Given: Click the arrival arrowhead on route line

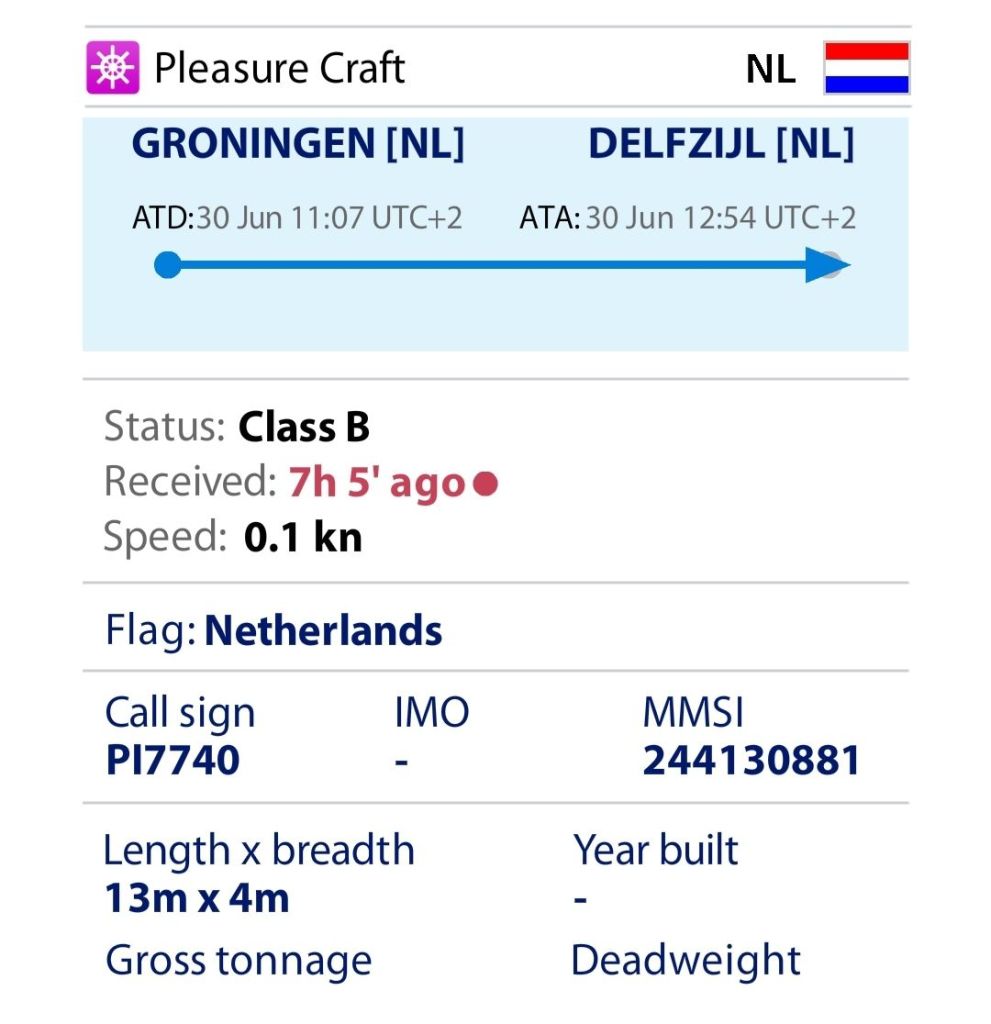Looking at the screenshot, I should pos(826,266).
